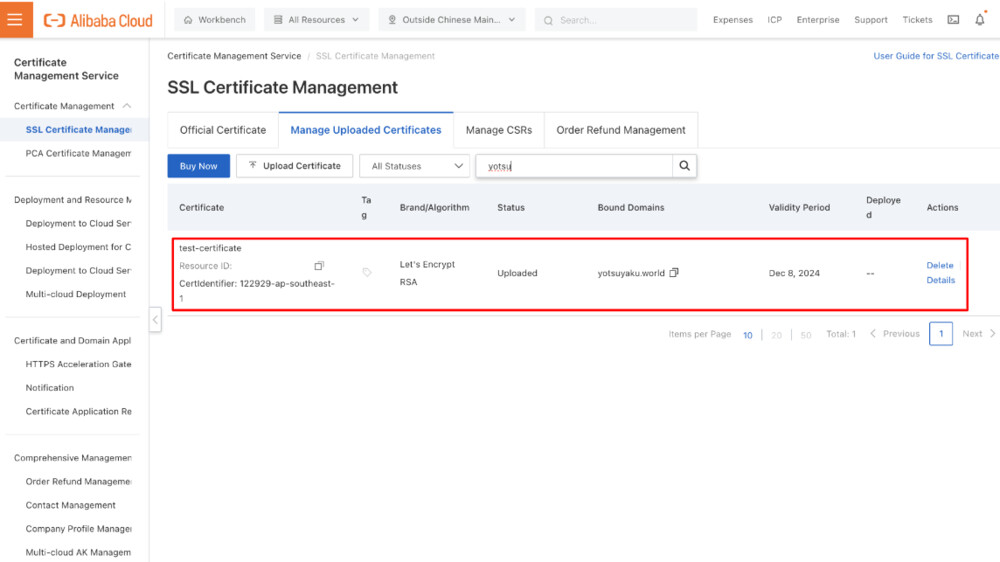Click the Buy Now button
Screen dimensions: 1000x562
tap(198, 166)
